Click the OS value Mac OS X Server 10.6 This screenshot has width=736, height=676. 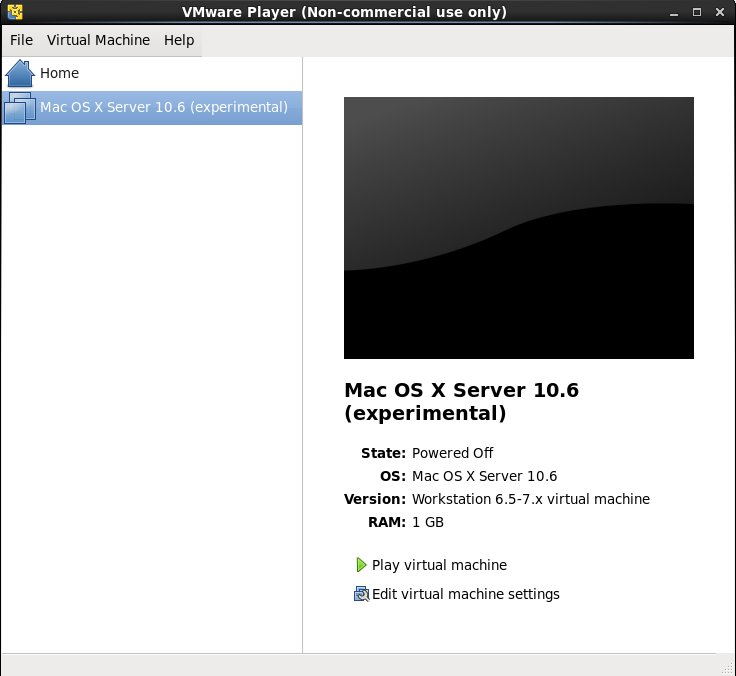[484, 476]
